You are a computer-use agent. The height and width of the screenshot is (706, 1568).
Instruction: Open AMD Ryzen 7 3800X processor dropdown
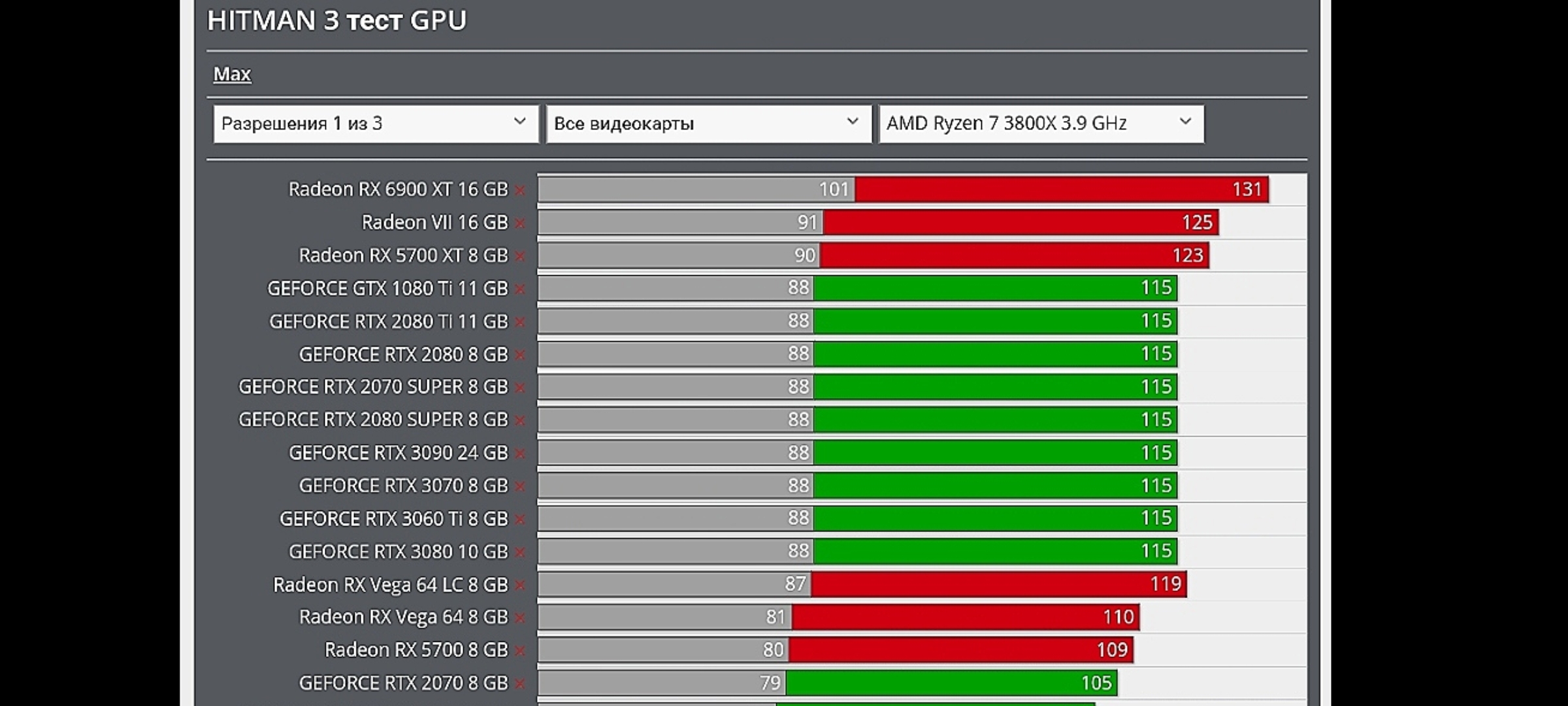click(x=1041, y=124)
